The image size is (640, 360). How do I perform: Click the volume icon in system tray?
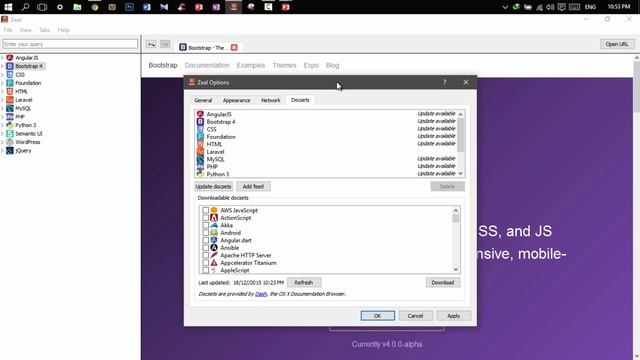point(550,7)
